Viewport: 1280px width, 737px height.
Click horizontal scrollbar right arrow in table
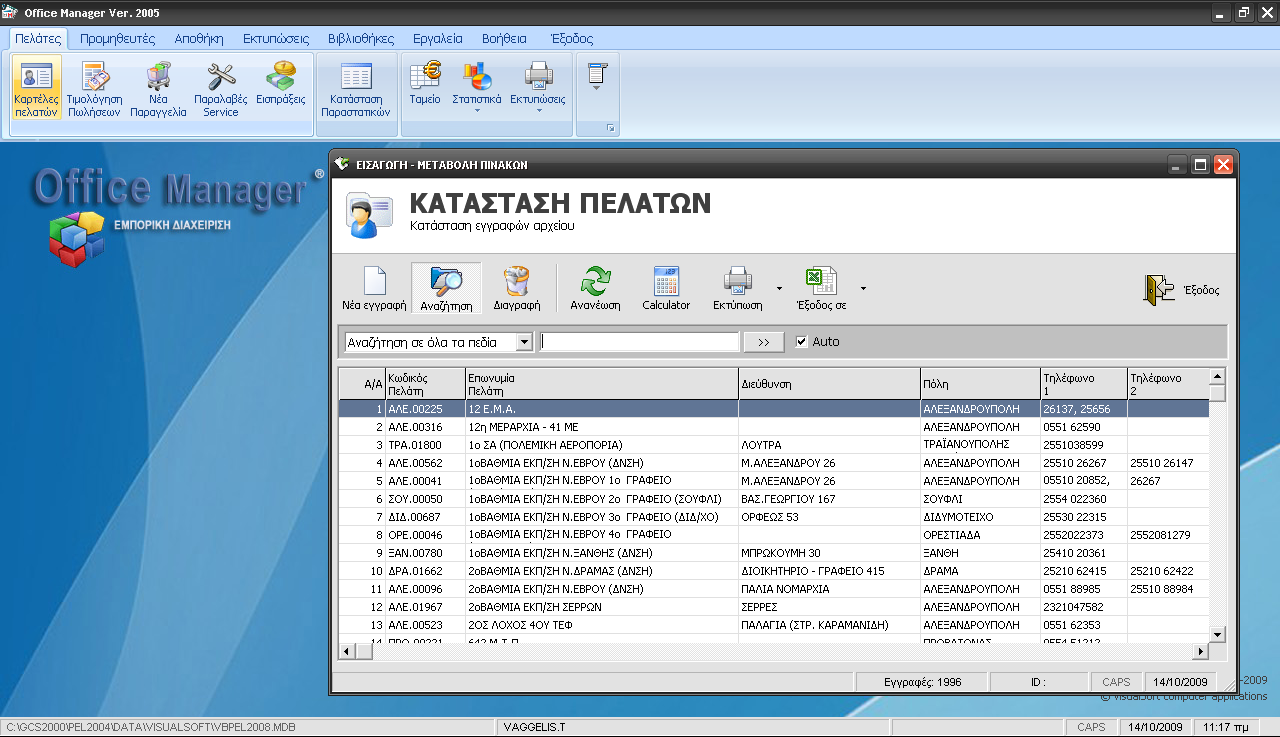point(1201,651)
